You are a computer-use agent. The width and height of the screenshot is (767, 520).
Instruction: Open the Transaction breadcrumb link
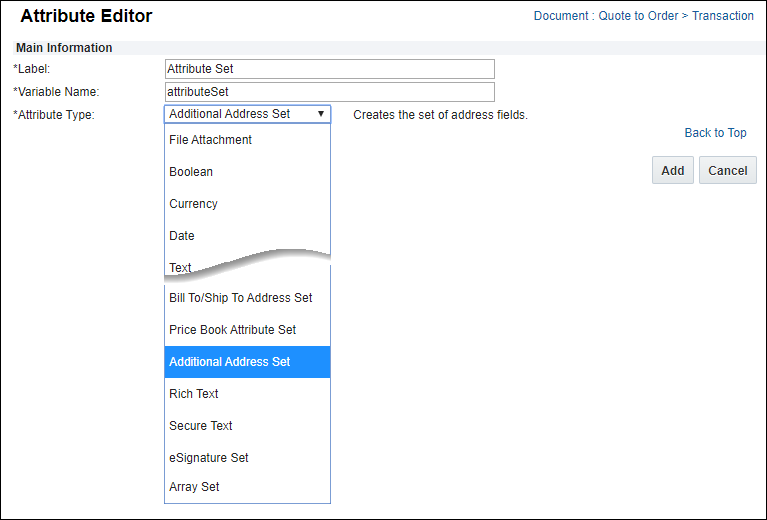point(722,16)
